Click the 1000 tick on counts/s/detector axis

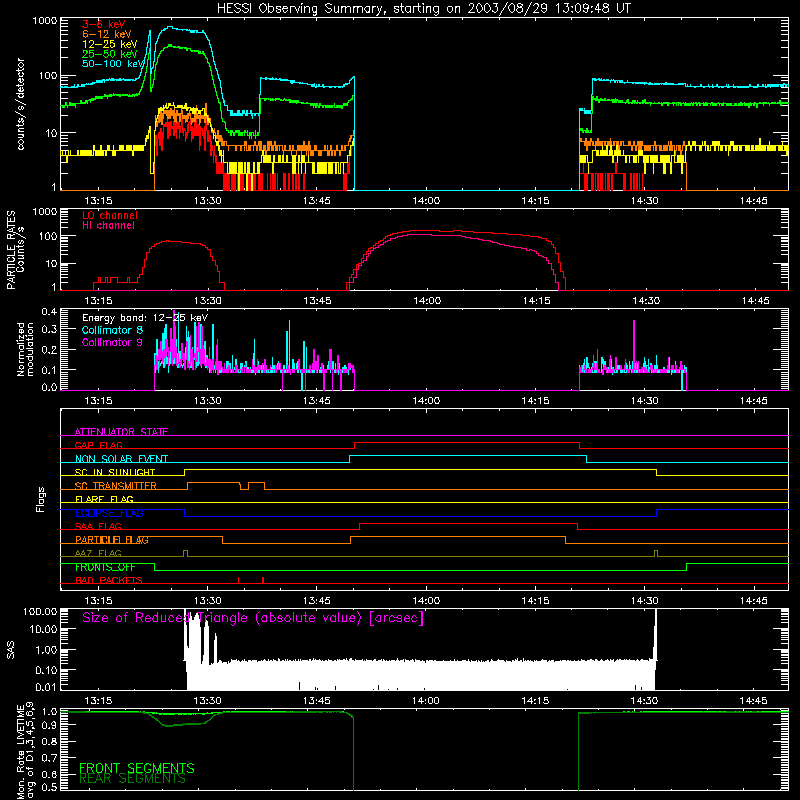click(44, 21)
